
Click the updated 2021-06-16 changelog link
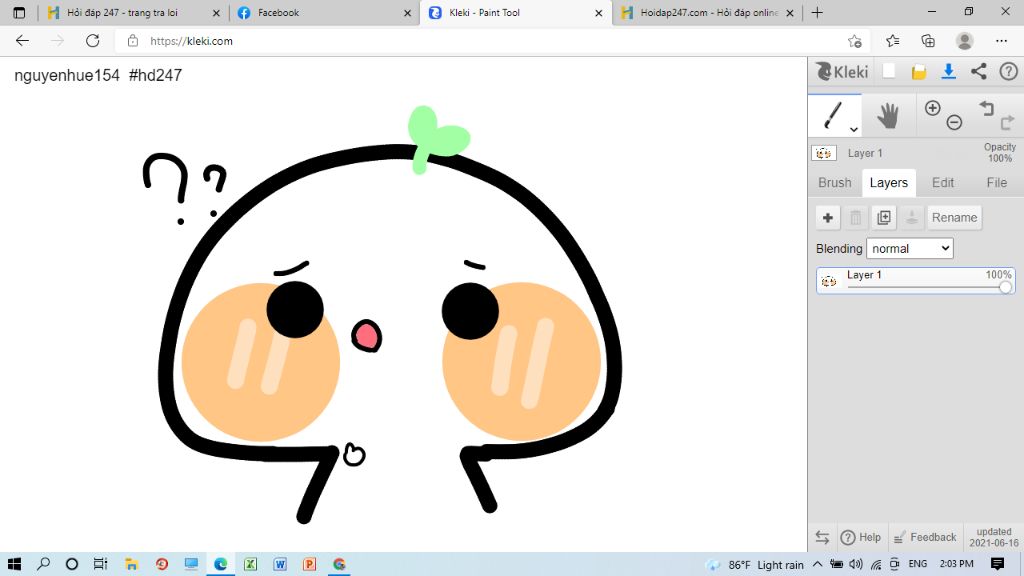click(993, 537)
